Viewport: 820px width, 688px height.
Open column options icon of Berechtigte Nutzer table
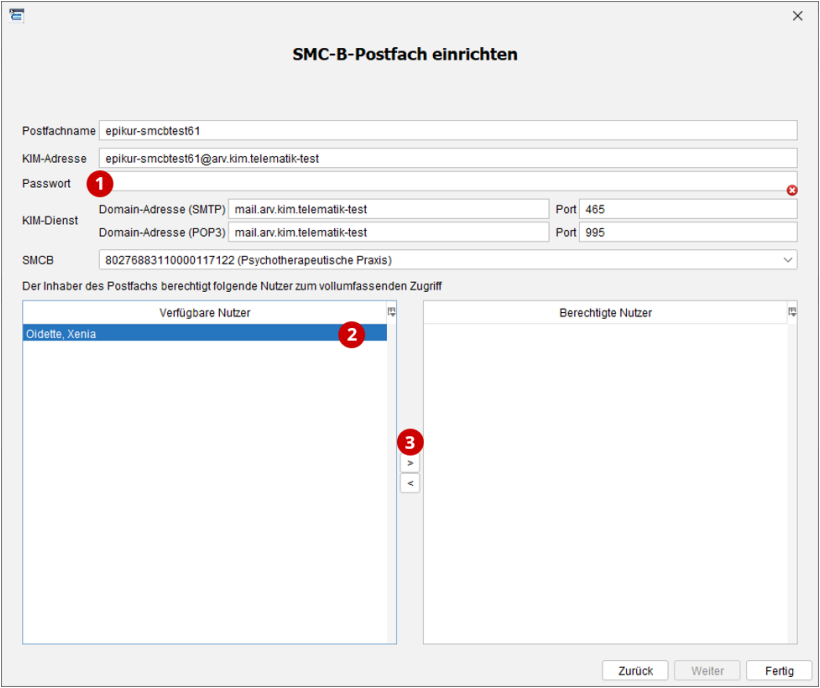coord(792,312)
